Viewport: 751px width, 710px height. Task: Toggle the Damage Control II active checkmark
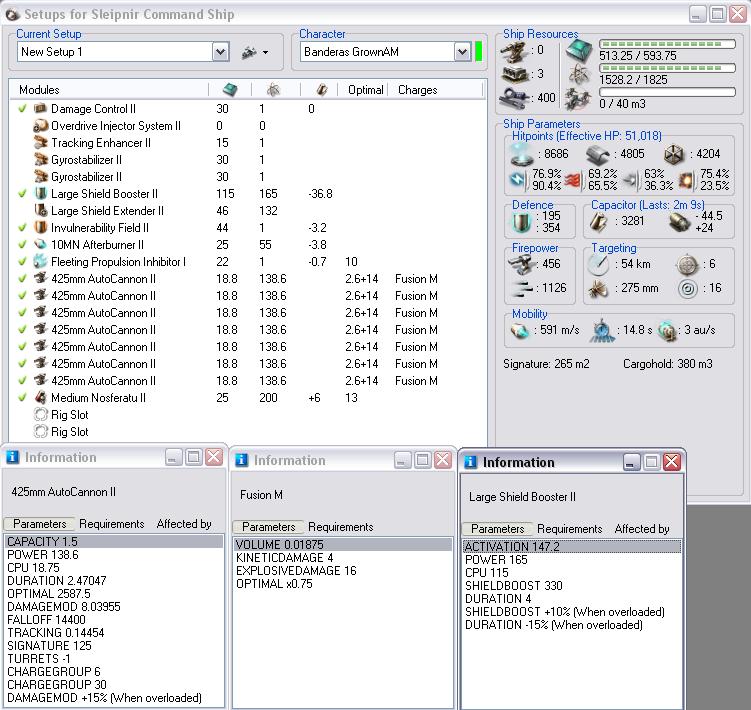click(x=23, y=108)
